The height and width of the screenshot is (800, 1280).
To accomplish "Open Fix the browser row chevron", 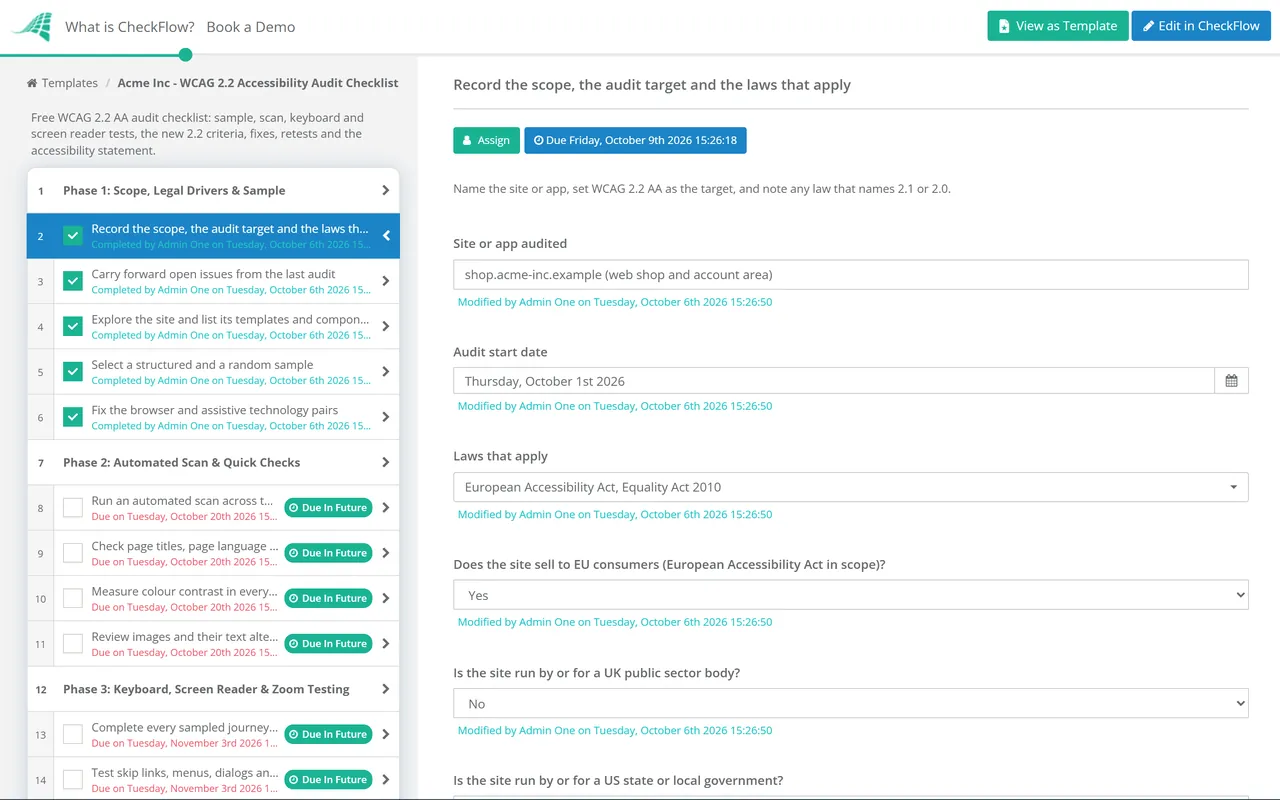I will (x=386, y=417).
